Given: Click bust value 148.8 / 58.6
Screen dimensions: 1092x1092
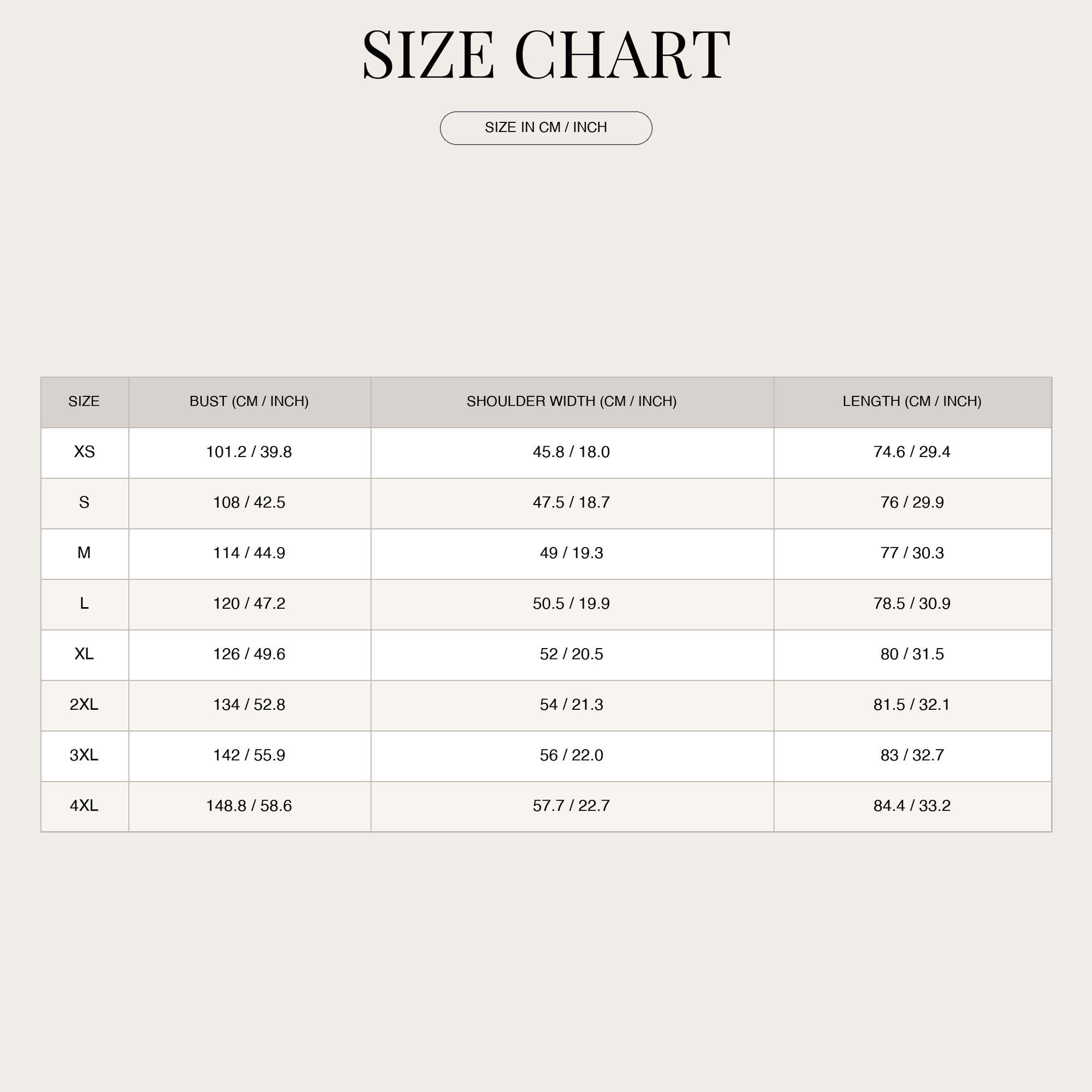Looking at the screenshot, I should [250, 806].
